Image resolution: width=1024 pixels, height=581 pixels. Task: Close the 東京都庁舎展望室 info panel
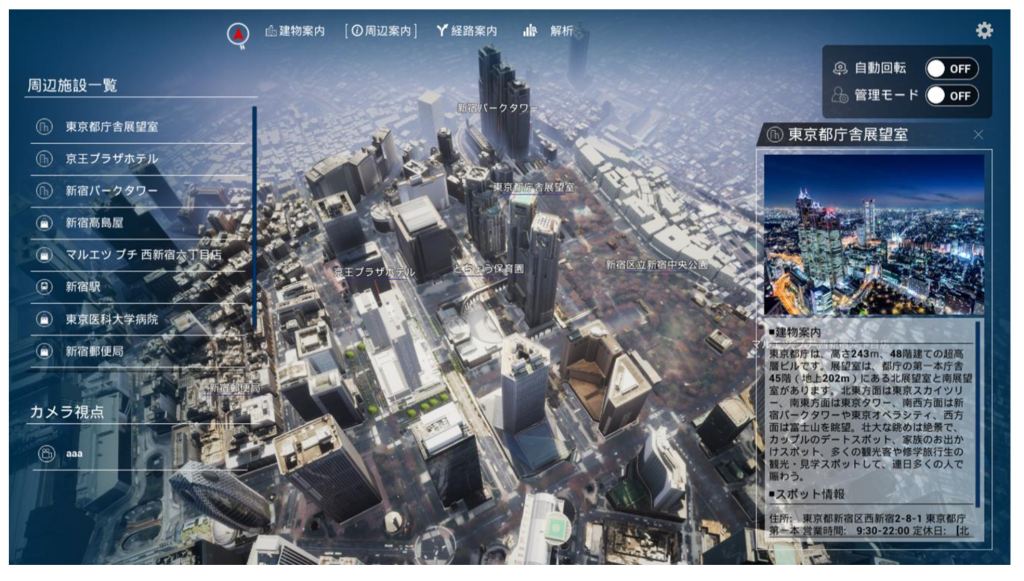[978, 134]
